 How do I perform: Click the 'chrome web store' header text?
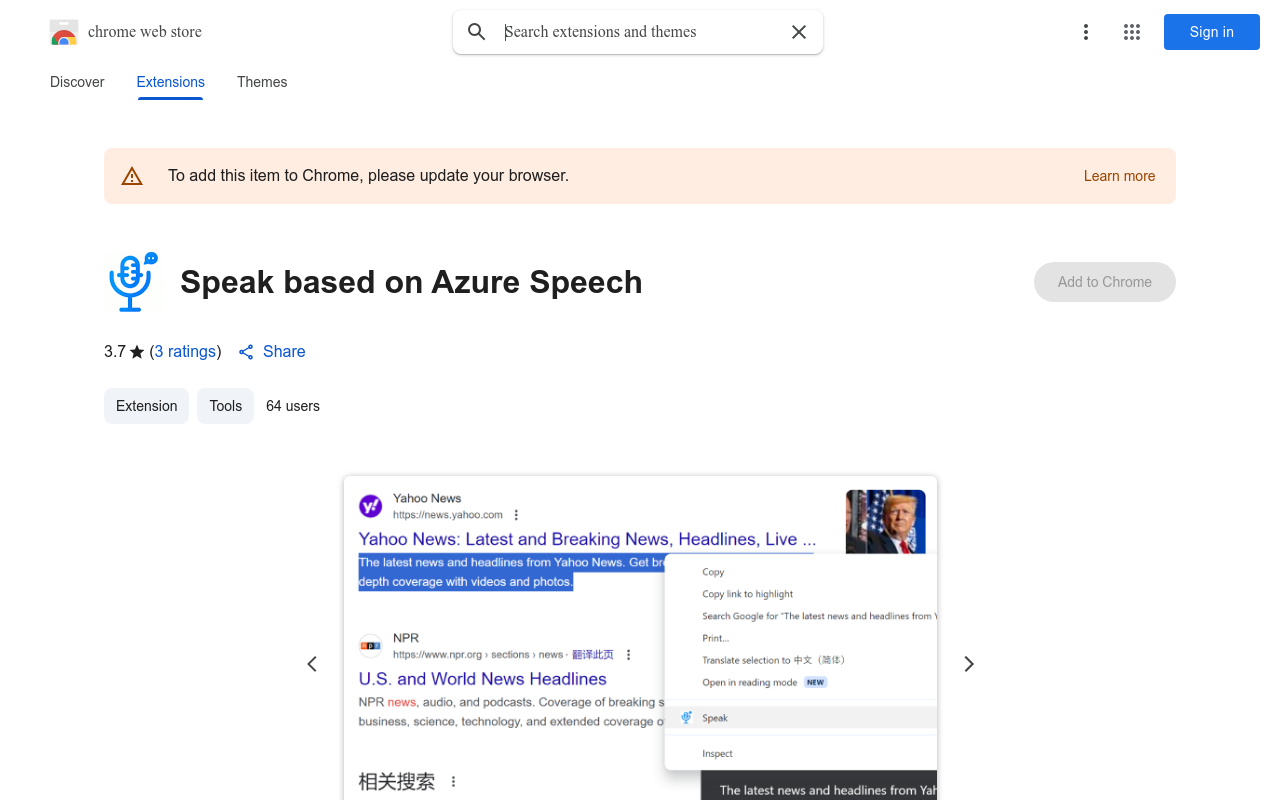145,32
